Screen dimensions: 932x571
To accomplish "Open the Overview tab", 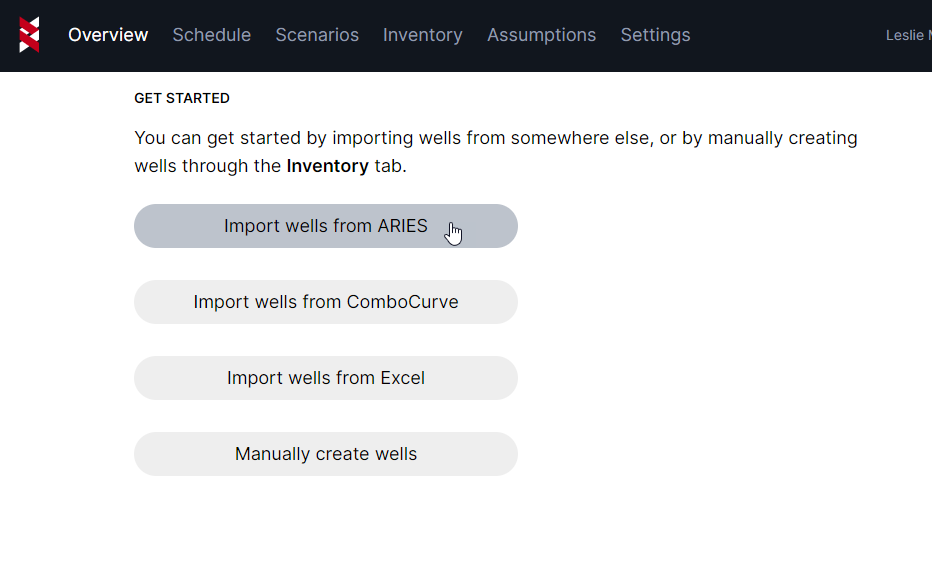I will coord(108,35).
